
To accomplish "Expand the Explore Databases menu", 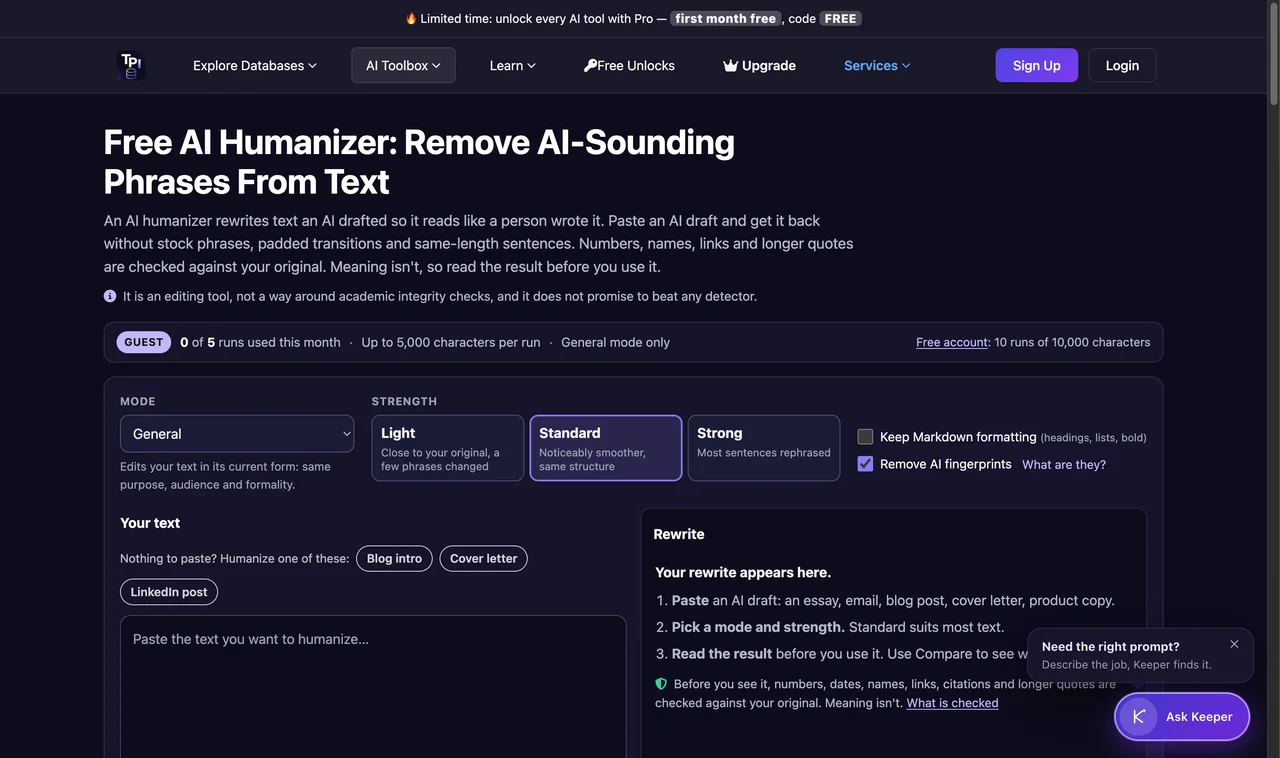I will point(255,66).
